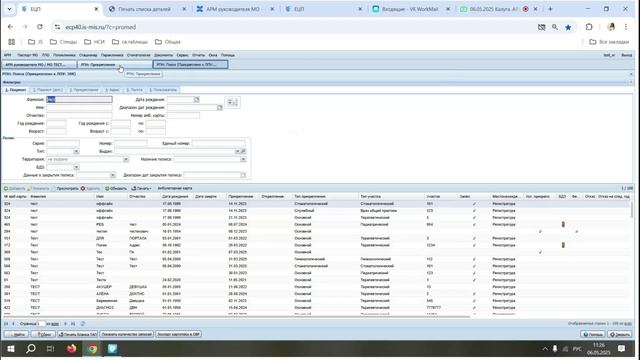This screenshot has height=360, width=640.
Task: Go to first page of the grid
Action: [x=6, y=324]
